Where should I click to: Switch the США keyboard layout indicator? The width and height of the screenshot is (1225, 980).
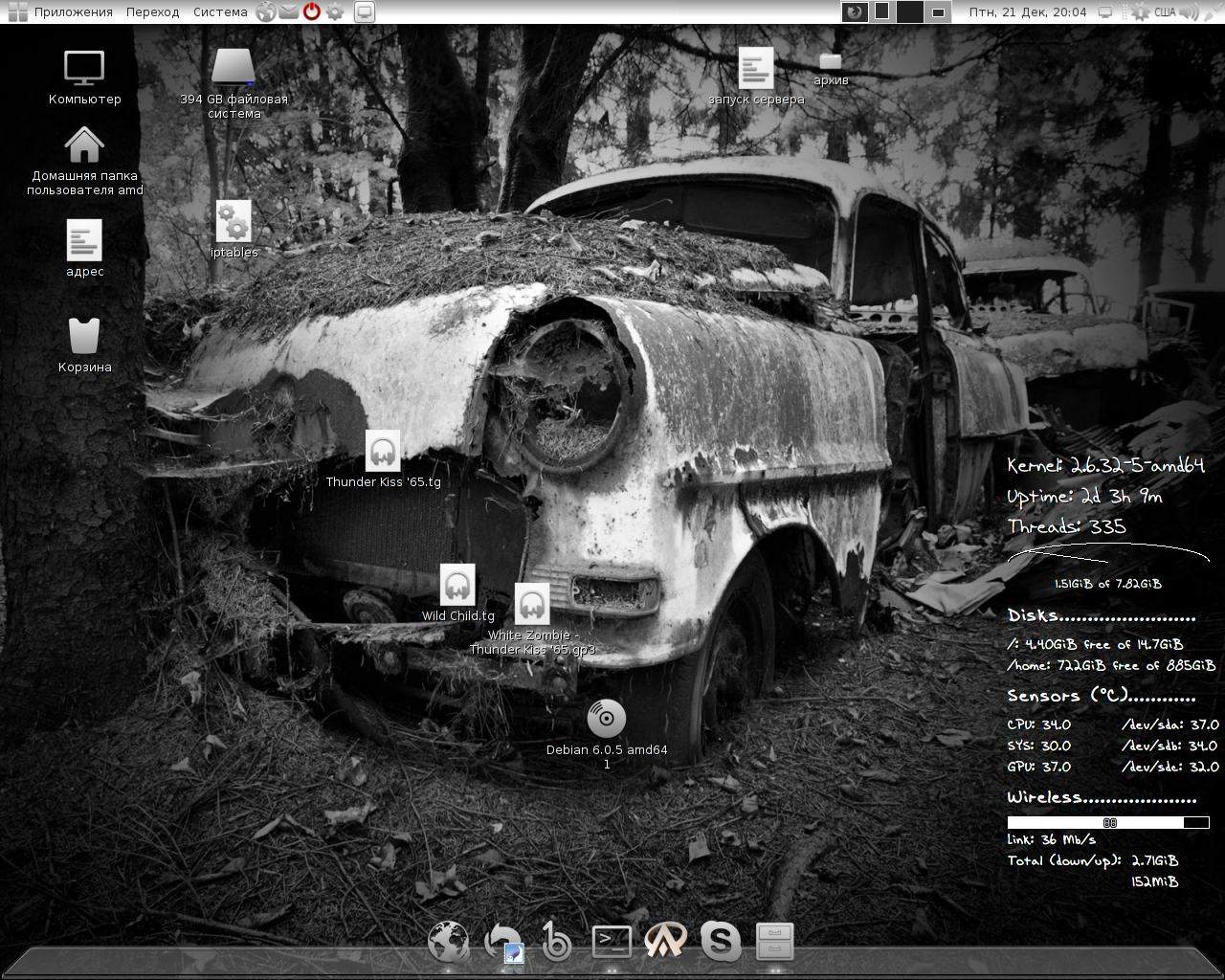coord(1165,12)
